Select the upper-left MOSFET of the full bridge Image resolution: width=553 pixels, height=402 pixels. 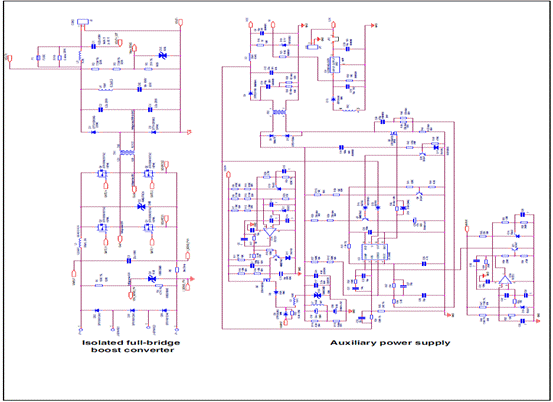102,173
